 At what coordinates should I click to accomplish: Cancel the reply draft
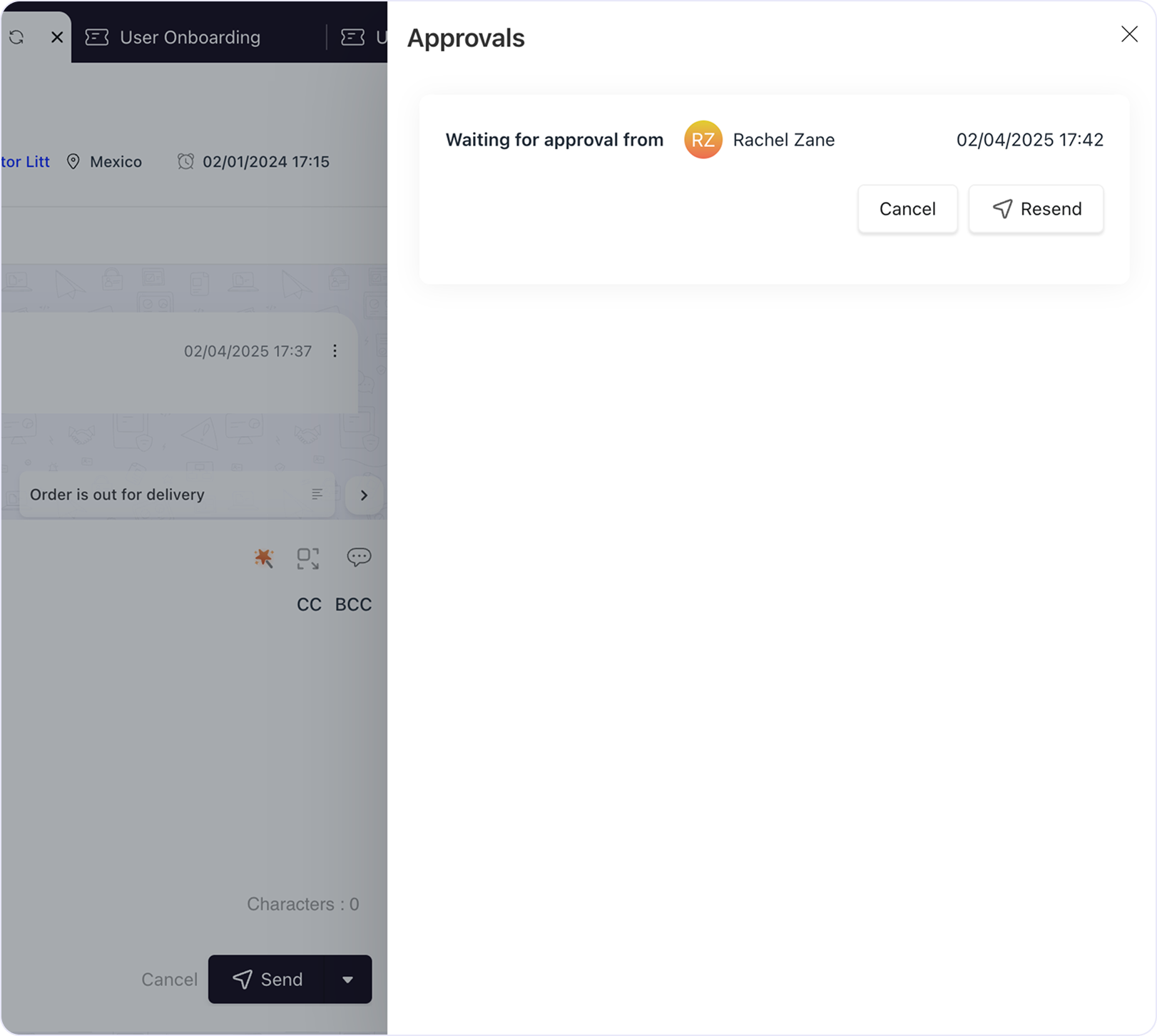[x=169, y=980]
